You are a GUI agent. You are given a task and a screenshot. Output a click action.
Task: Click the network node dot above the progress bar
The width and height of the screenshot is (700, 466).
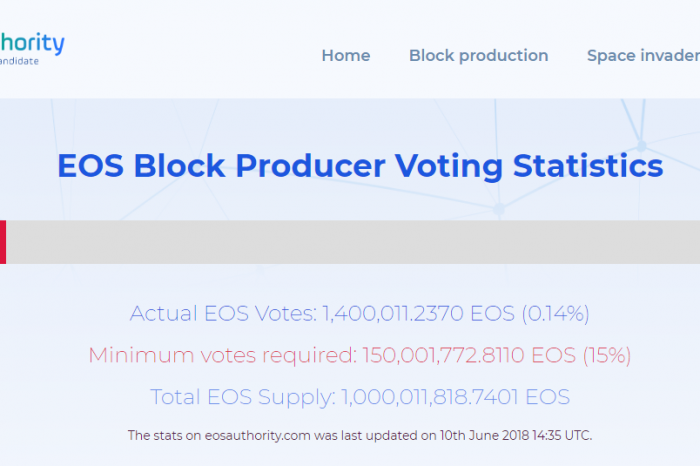click(x=499, y=209)
